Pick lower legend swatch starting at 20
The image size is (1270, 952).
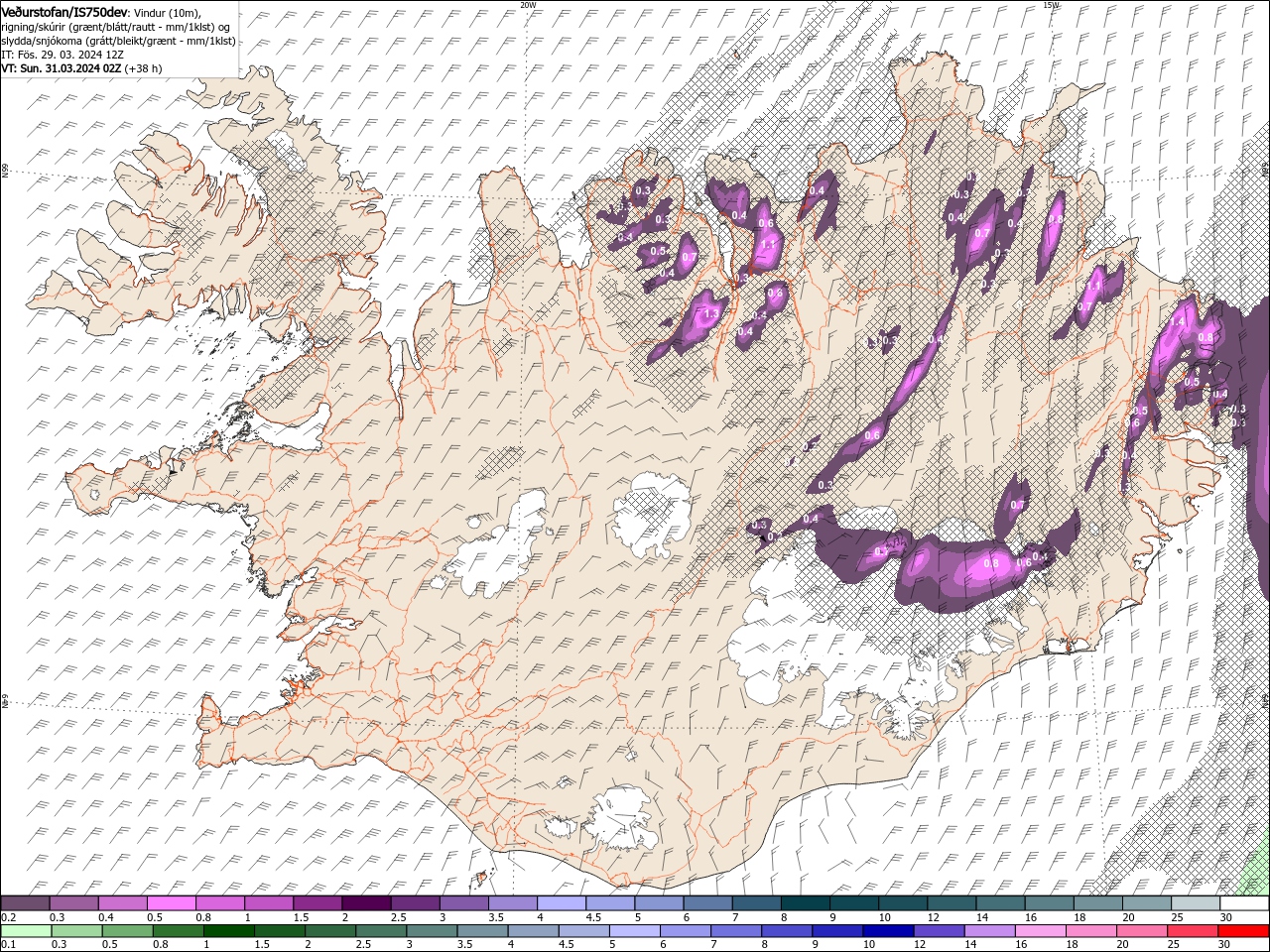[x=1141, y=931]
